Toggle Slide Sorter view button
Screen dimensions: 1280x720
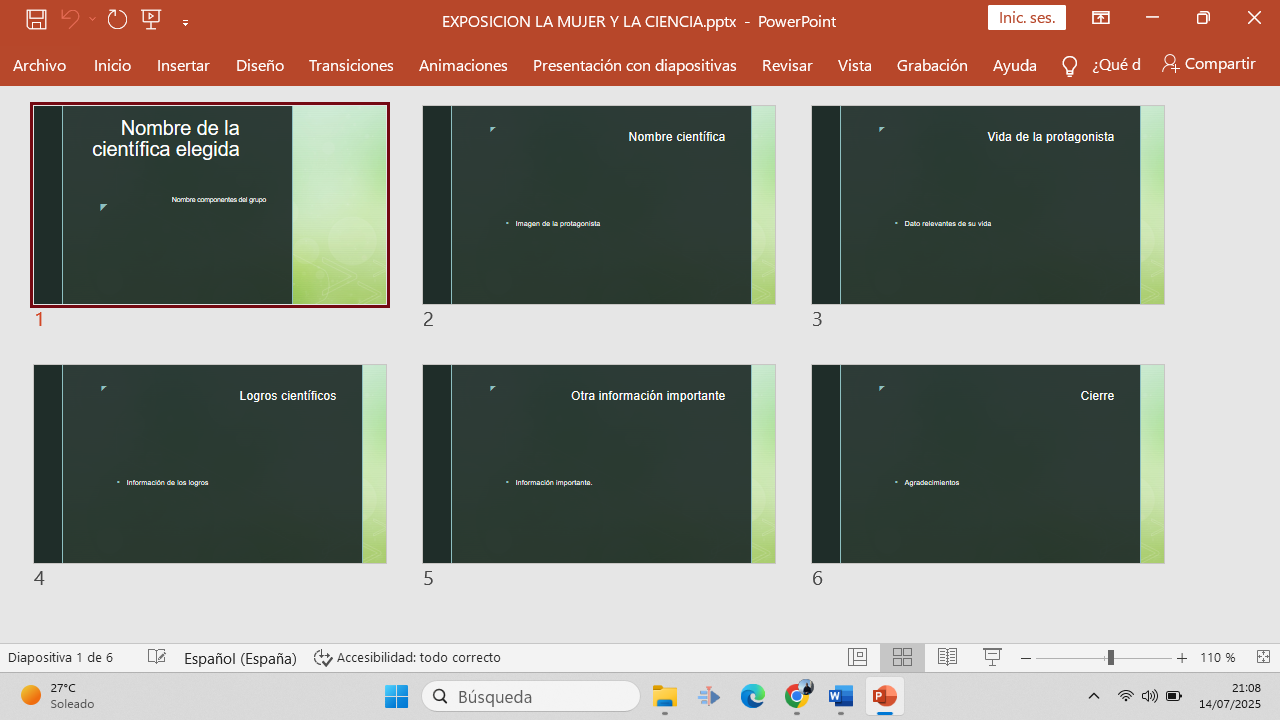pos(902,657)
